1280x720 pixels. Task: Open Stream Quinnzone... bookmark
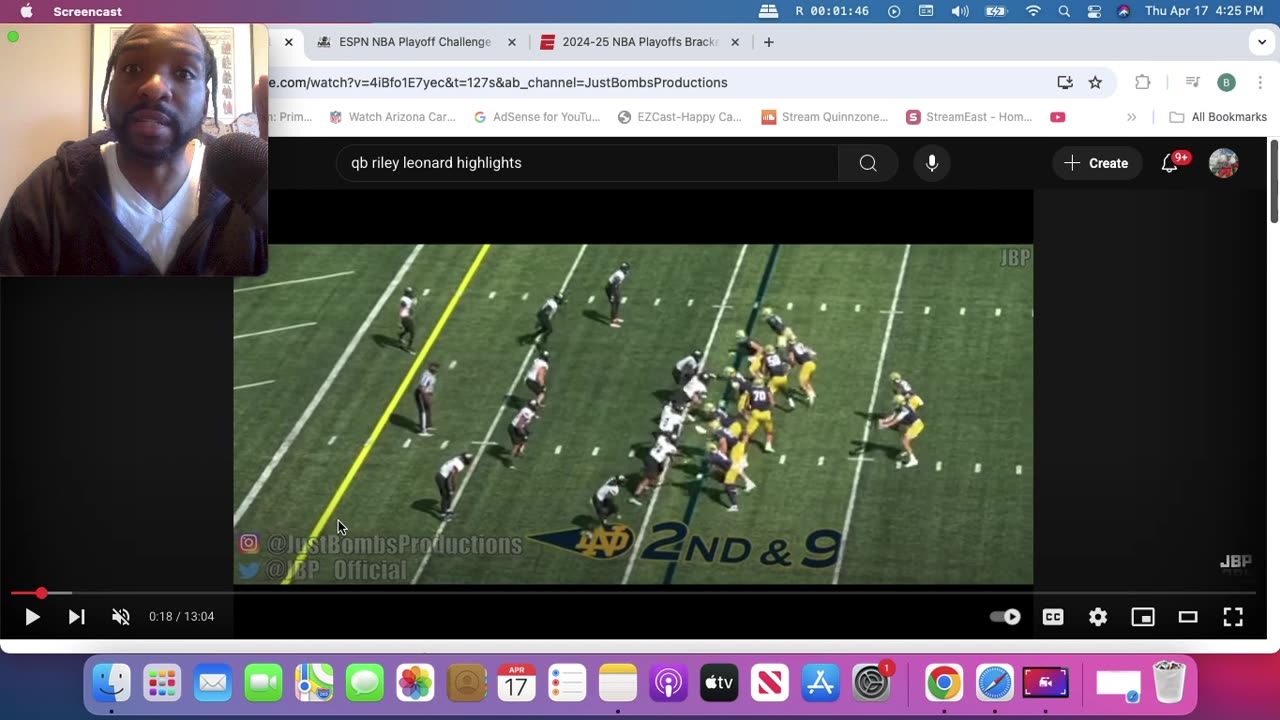click(x=824, y=117)
